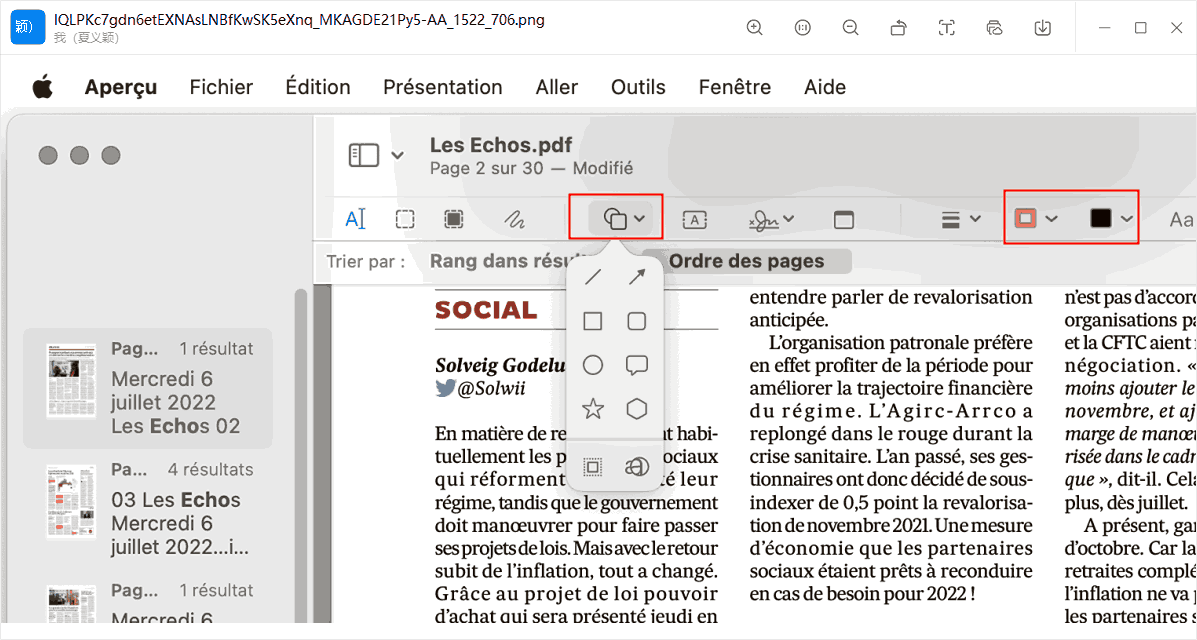Open the Aller menu
This screenshot has width=1197, height=640.
pos(557,87)
